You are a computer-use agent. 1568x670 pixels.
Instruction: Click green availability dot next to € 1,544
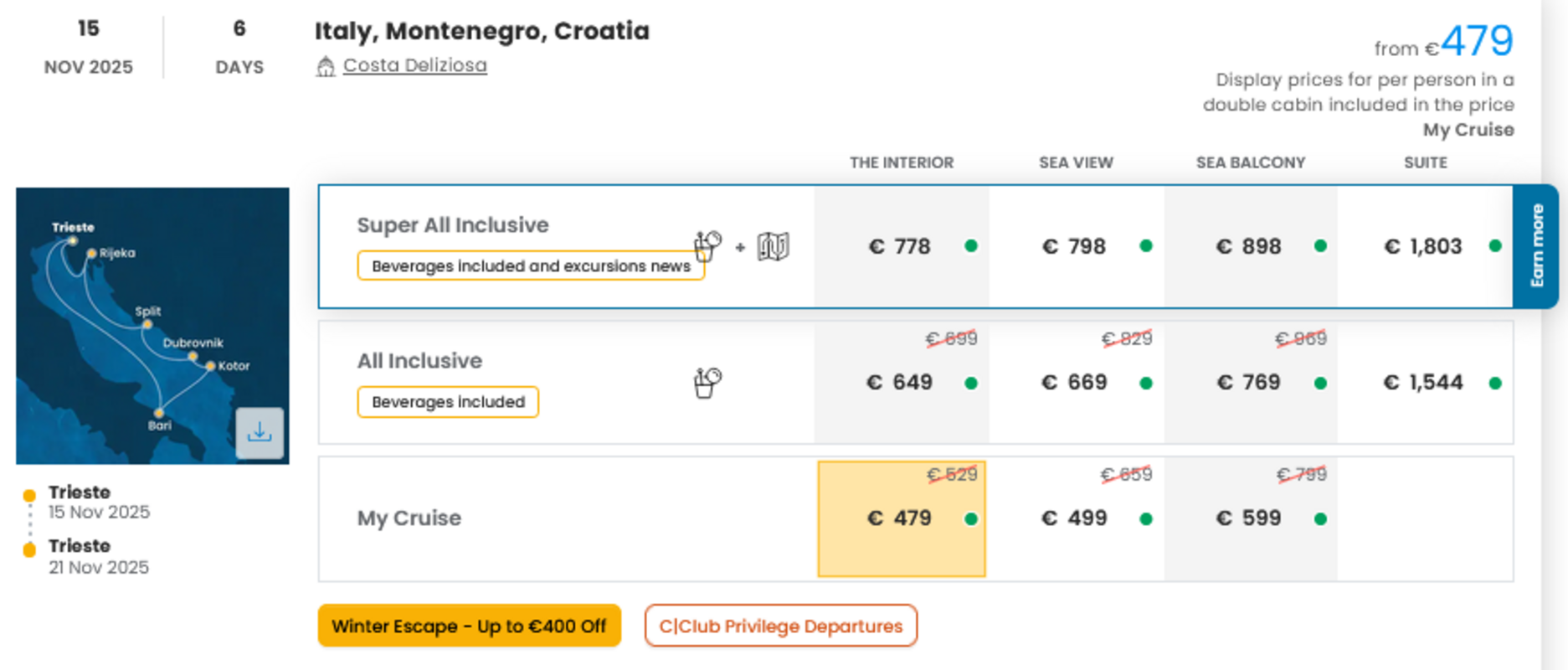[1495, 384]
